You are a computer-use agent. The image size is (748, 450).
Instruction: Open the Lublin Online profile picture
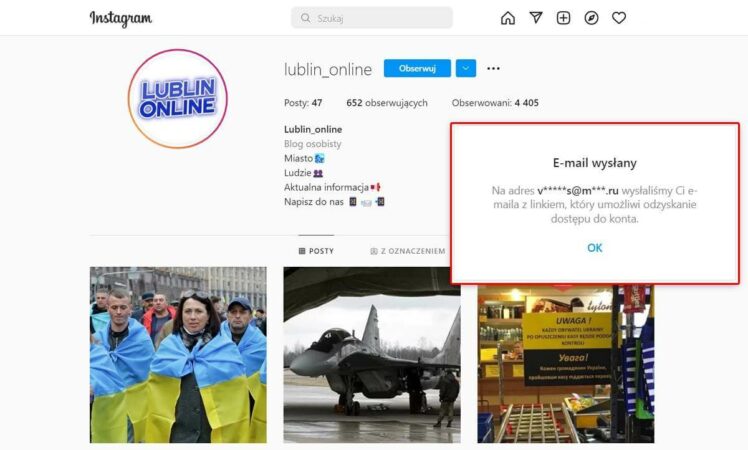coord(178,99)
